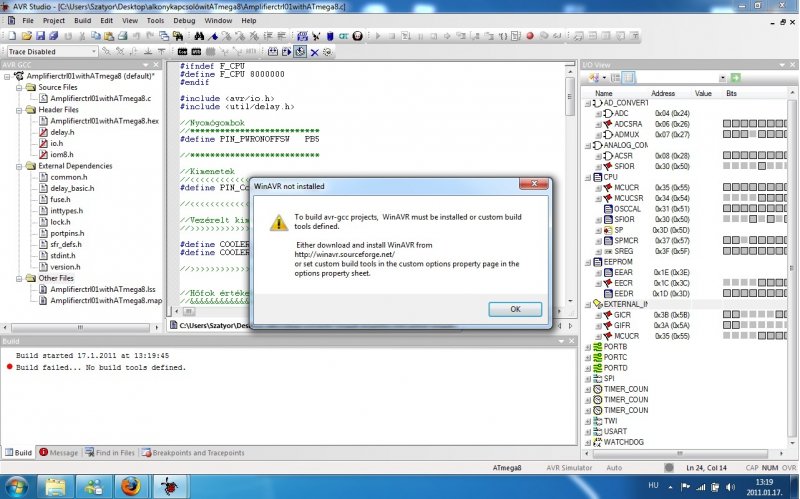The image size is (800, 499).
Task: Click the Windows Start orb
Action: (x=16, y=486)
